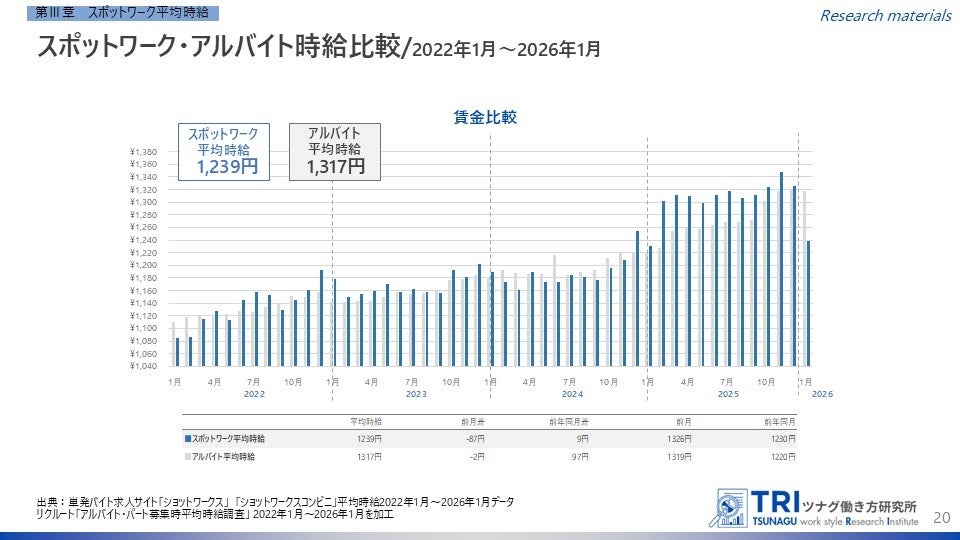Click the スポットワーク平均時給 row label in the table
The image size is (960, 540).
click(x=228, y=439)
